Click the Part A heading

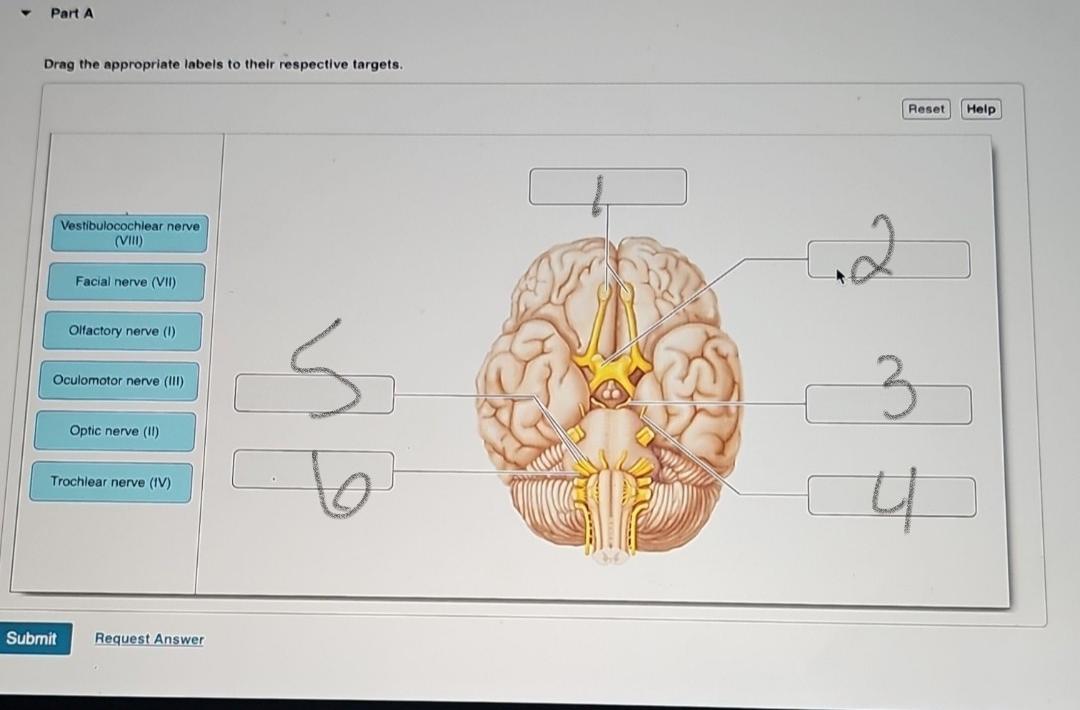coord(72,13)
